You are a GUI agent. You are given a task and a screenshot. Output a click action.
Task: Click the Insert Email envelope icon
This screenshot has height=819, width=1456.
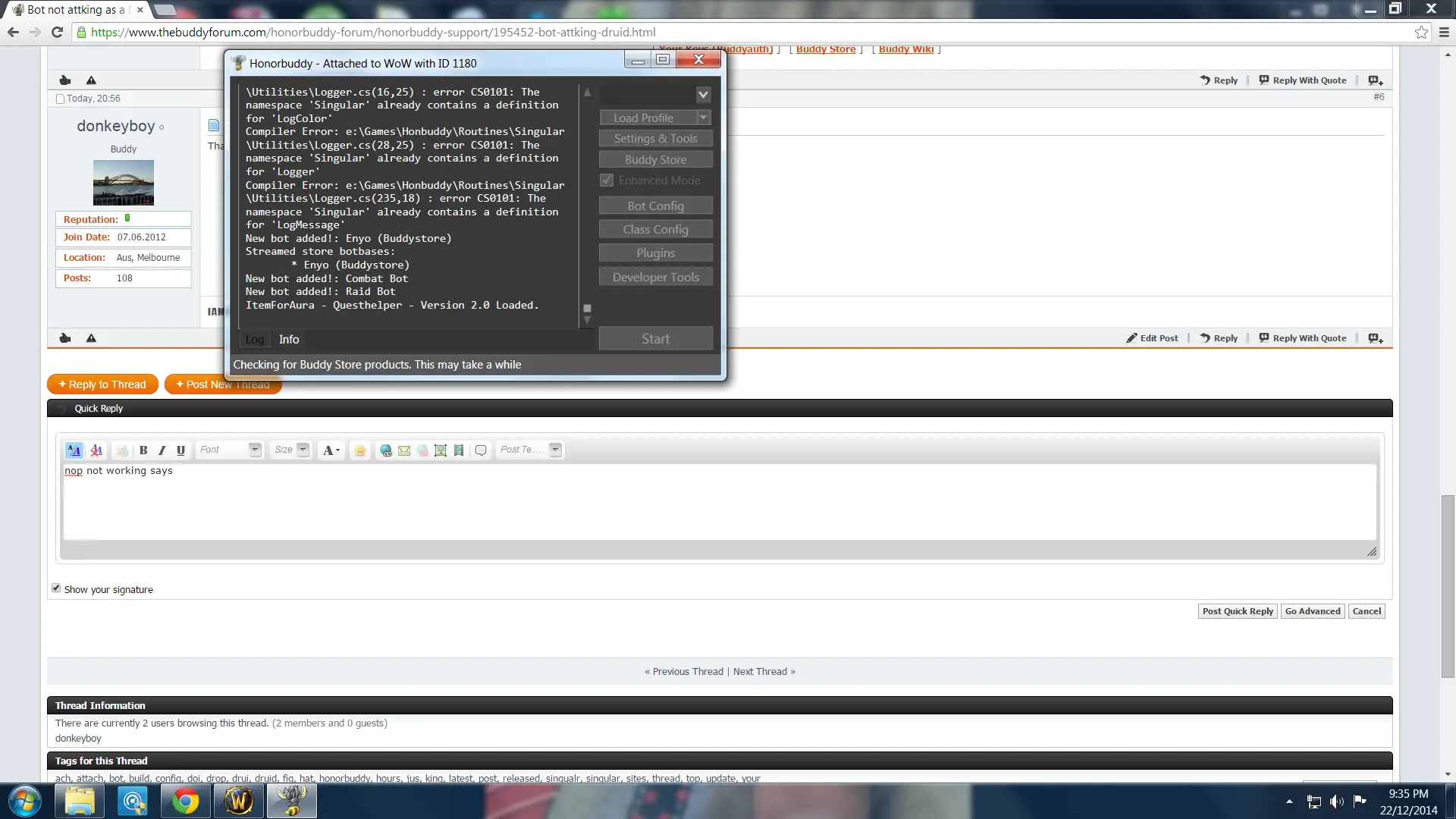tap(404, 450)
